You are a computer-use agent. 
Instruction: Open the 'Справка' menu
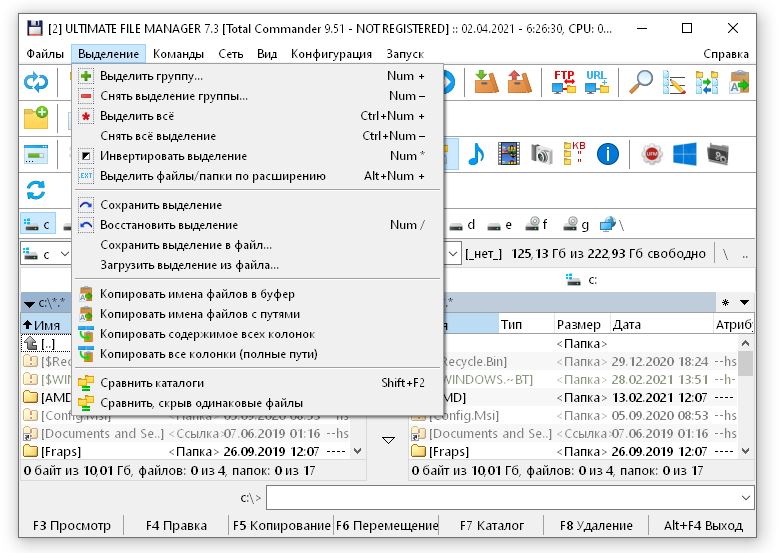(x=726, y=53)
